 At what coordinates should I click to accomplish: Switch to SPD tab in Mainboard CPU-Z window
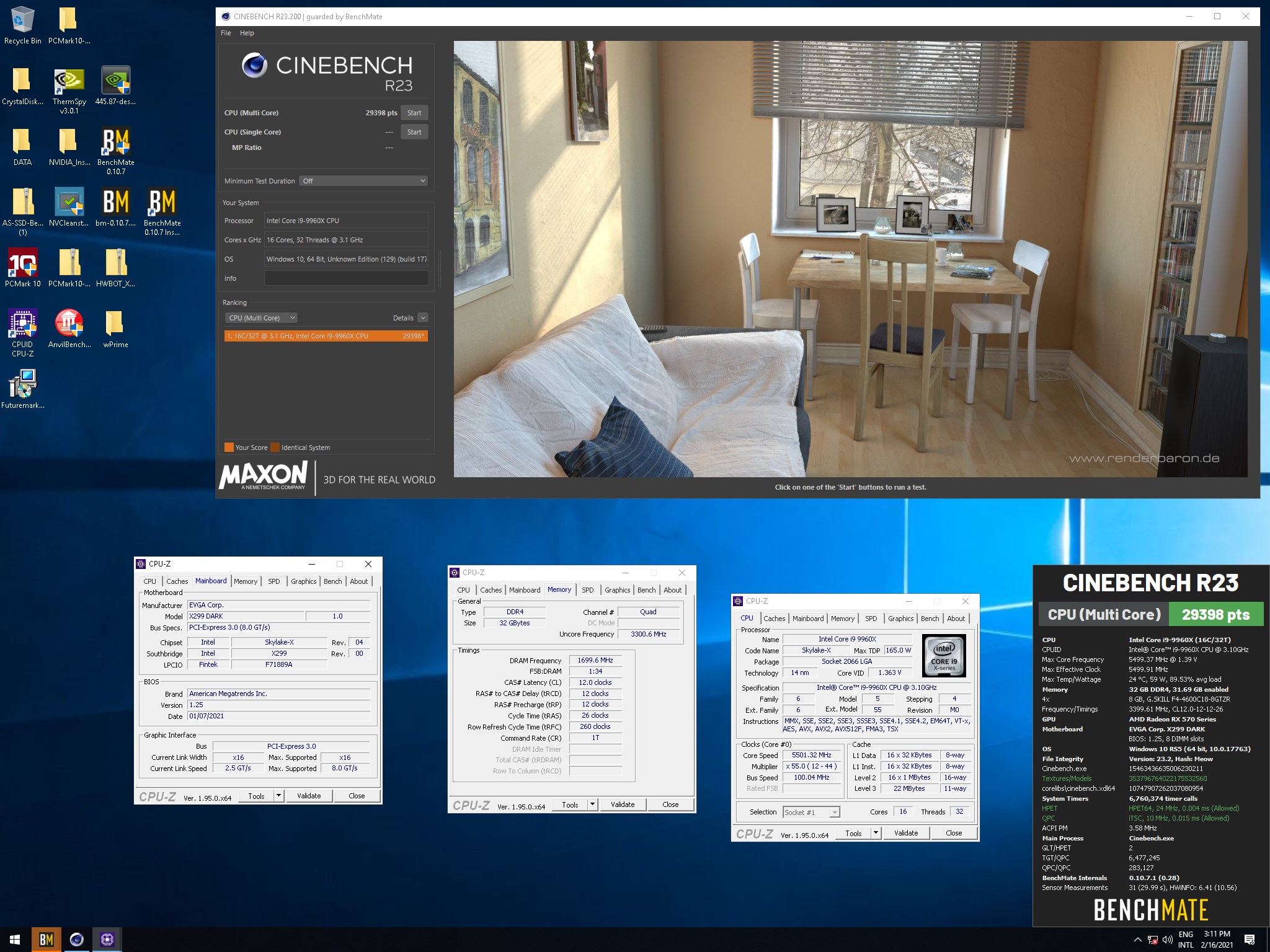pos(273,581)
